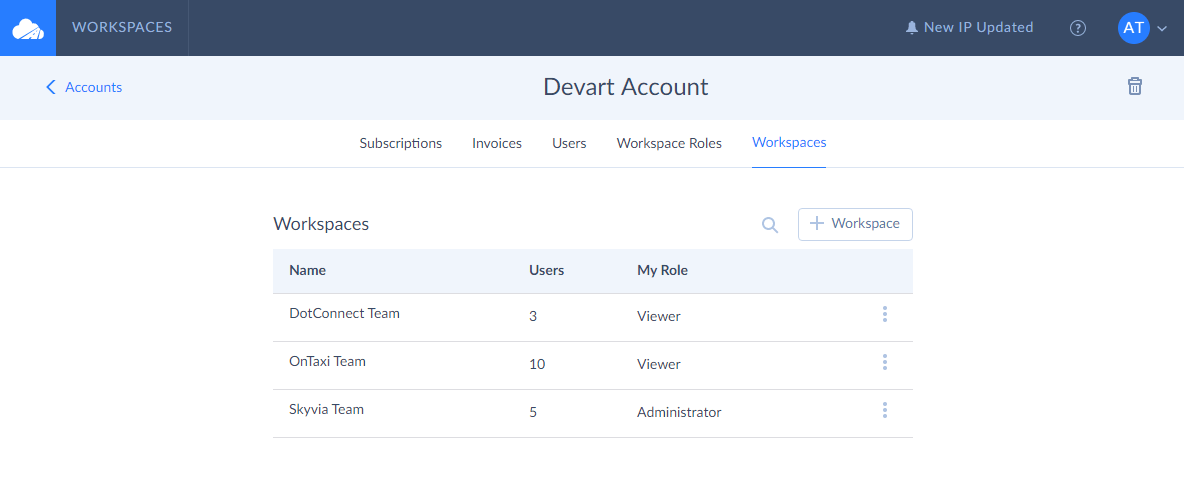Sort by the Users column header

pyautogui.click(x=547, y=270)
